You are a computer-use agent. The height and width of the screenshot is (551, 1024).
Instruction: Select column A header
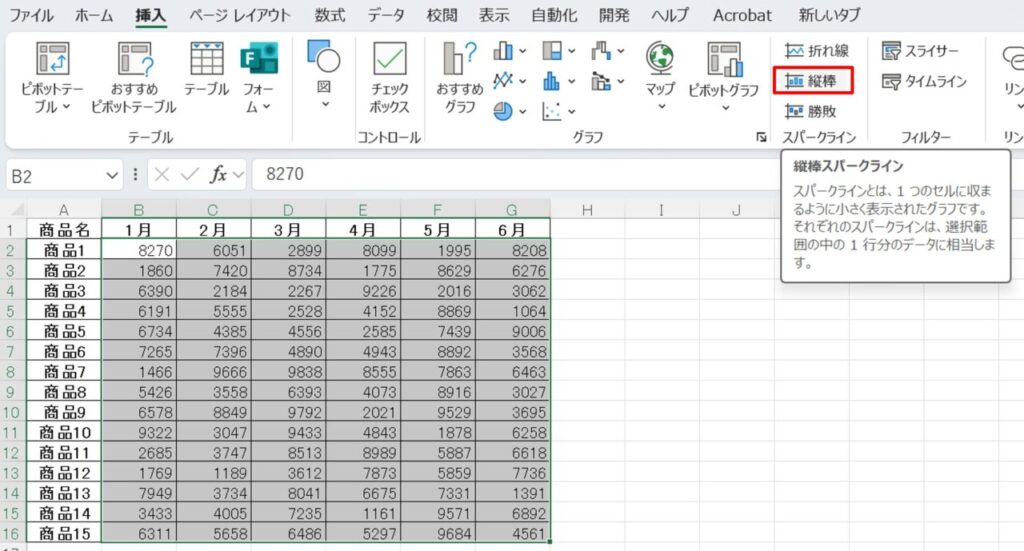pyautogui.click(x=63, y=210)
